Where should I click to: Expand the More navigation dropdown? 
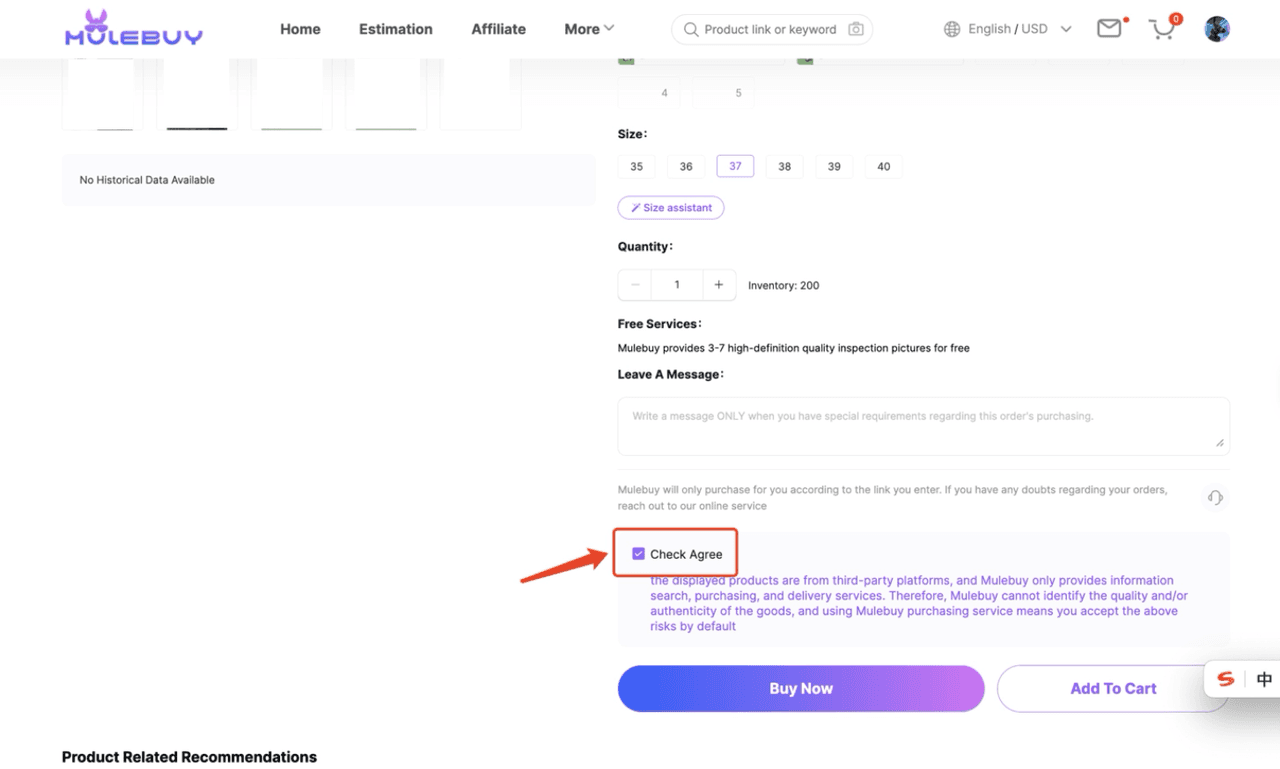coord(589,29)
